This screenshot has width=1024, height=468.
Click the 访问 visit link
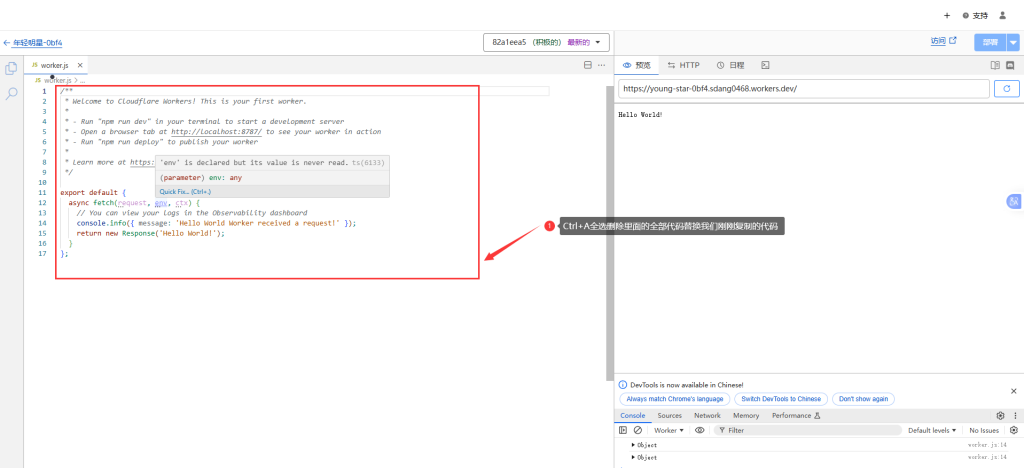[x=943, y=42]
